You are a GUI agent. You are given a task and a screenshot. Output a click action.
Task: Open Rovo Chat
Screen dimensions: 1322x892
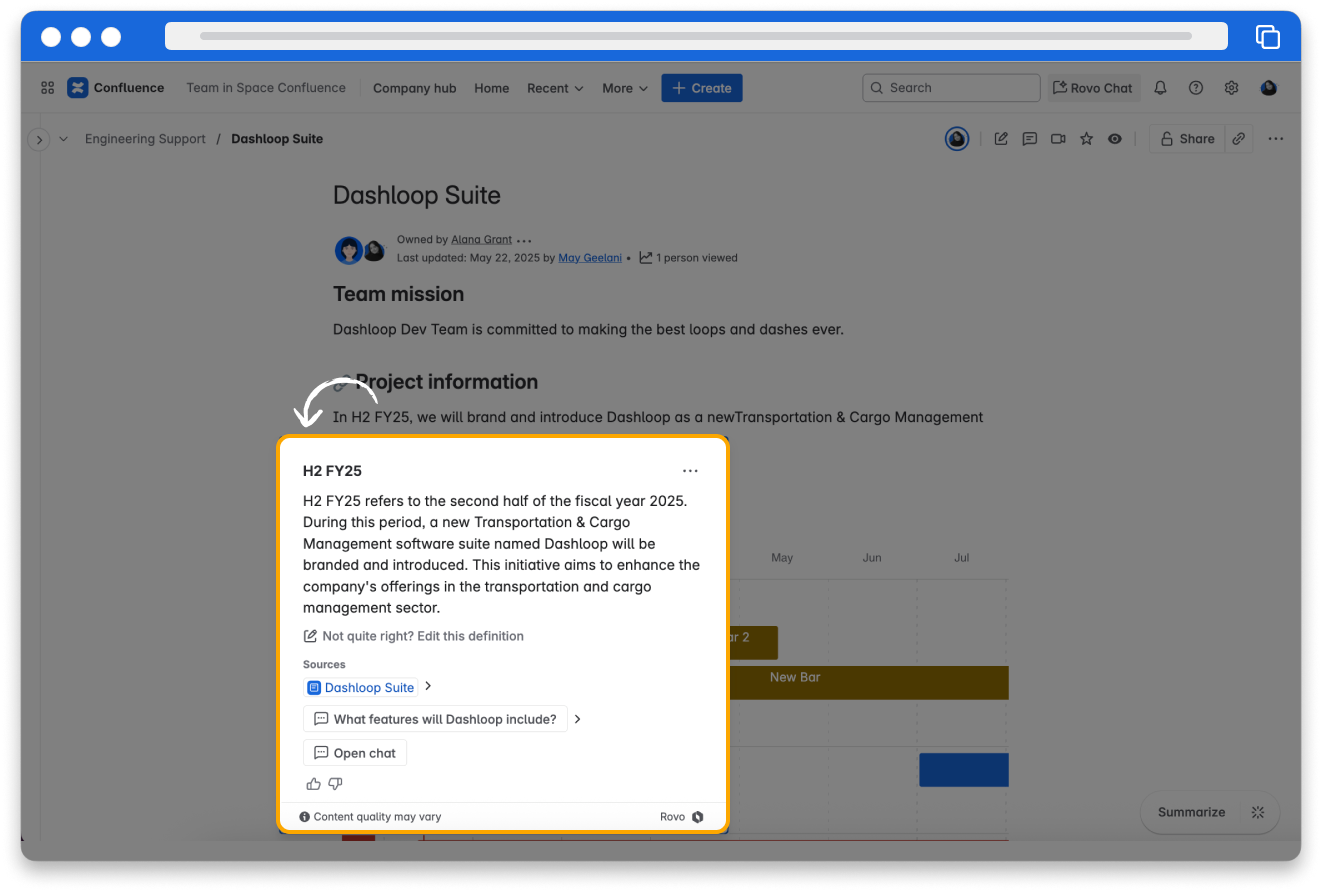tap(1092, 88)
